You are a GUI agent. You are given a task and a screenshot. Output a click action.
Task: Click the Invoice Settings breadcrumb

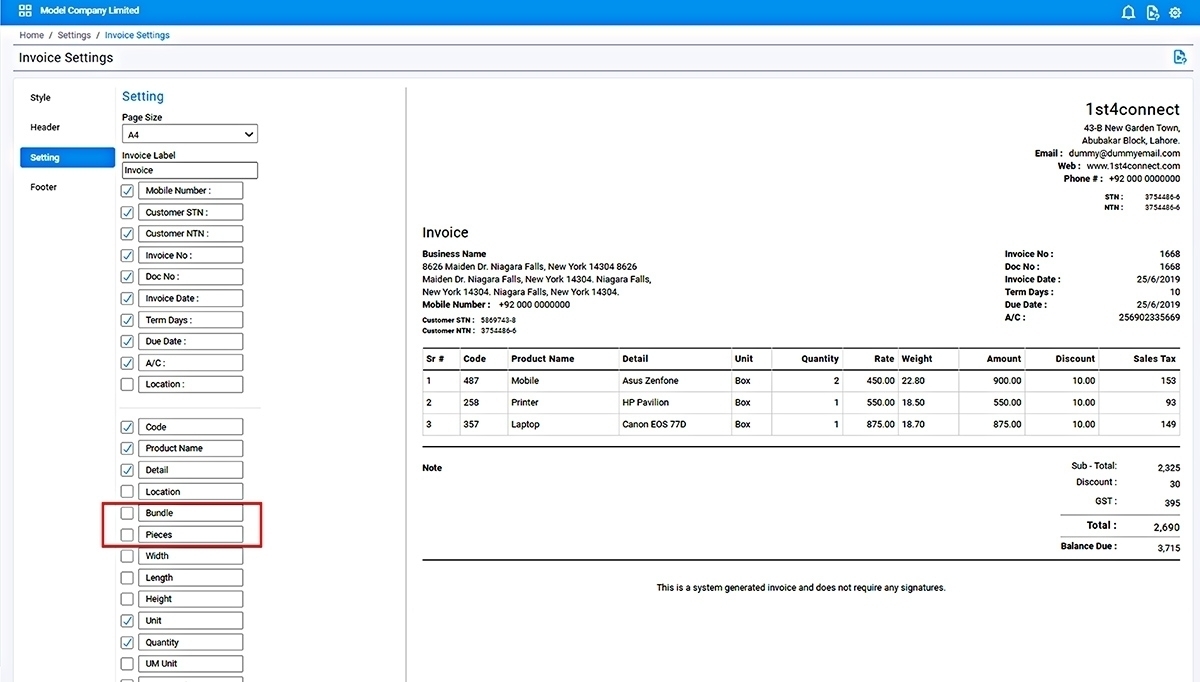(137, 35)
